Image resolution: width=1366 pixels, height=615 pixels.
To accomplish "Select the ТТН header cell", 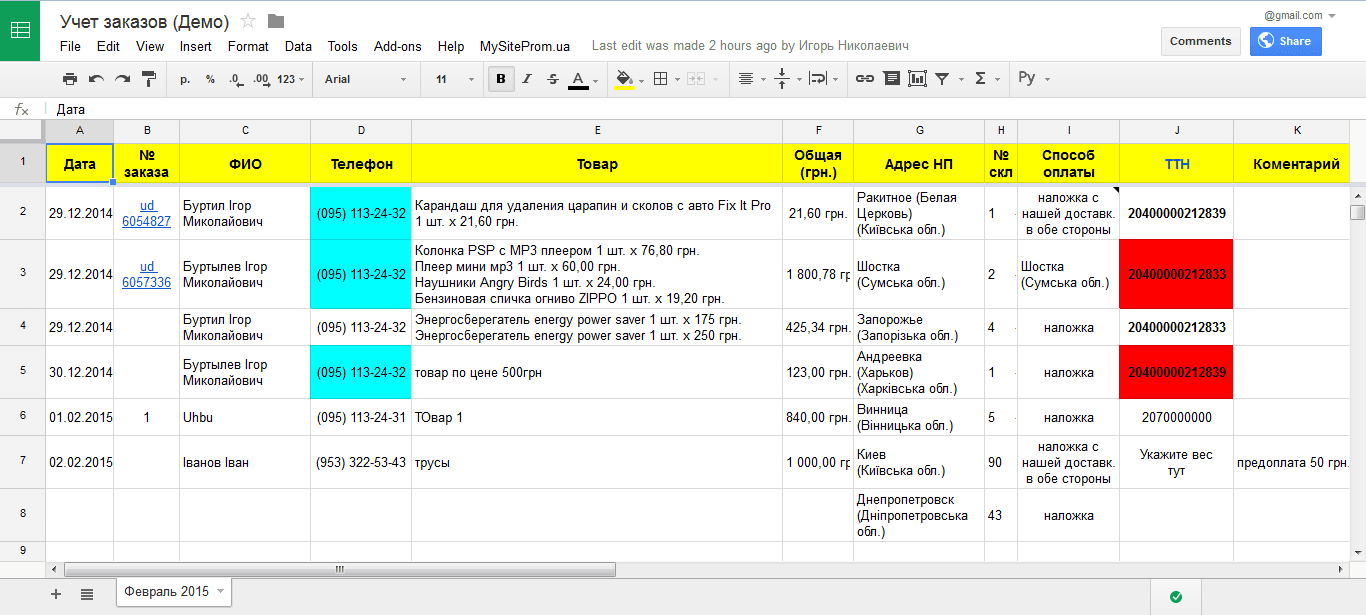I will coord(1177,164).
